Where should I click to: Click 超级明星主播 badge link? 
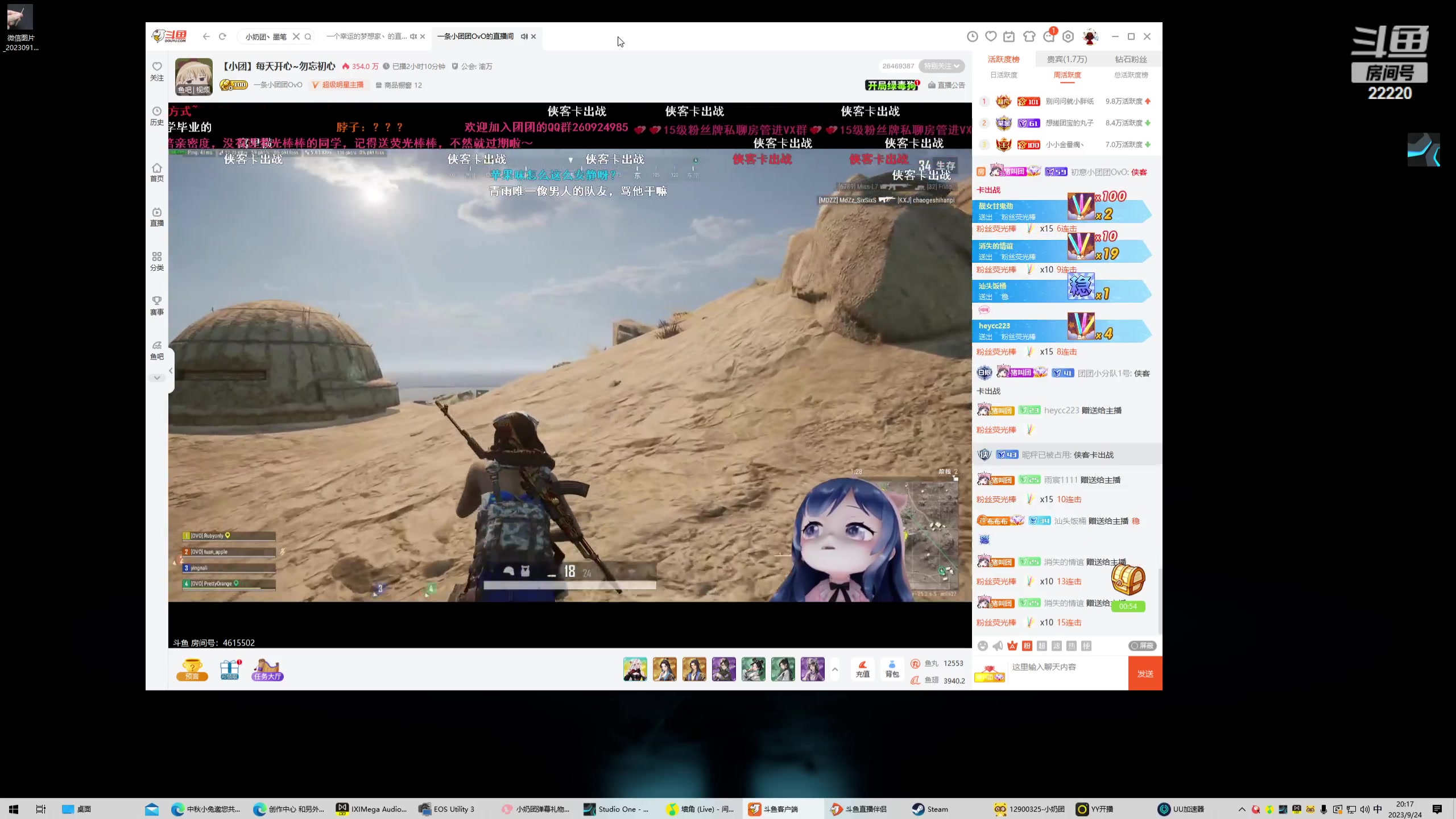click(338, 85)
